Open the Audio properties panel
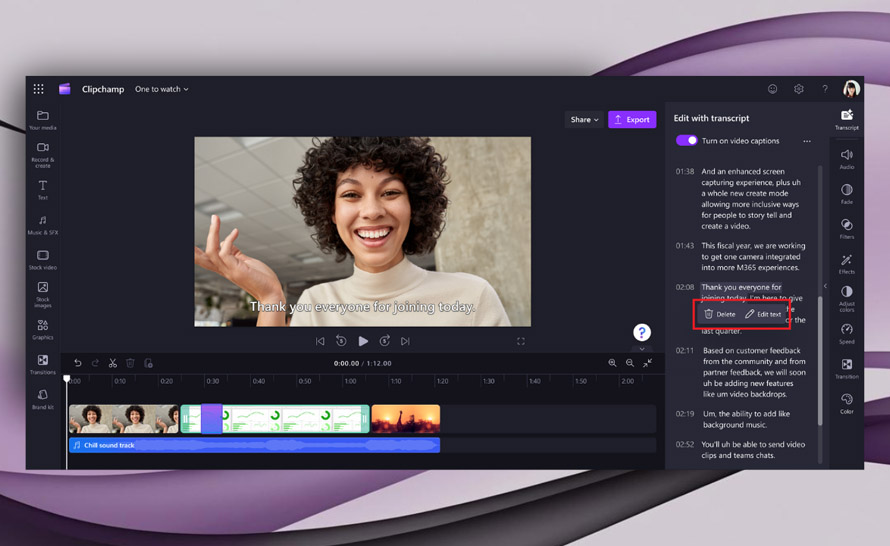The width and height of the screenshot is (890, 546). [x=846, y=159]
